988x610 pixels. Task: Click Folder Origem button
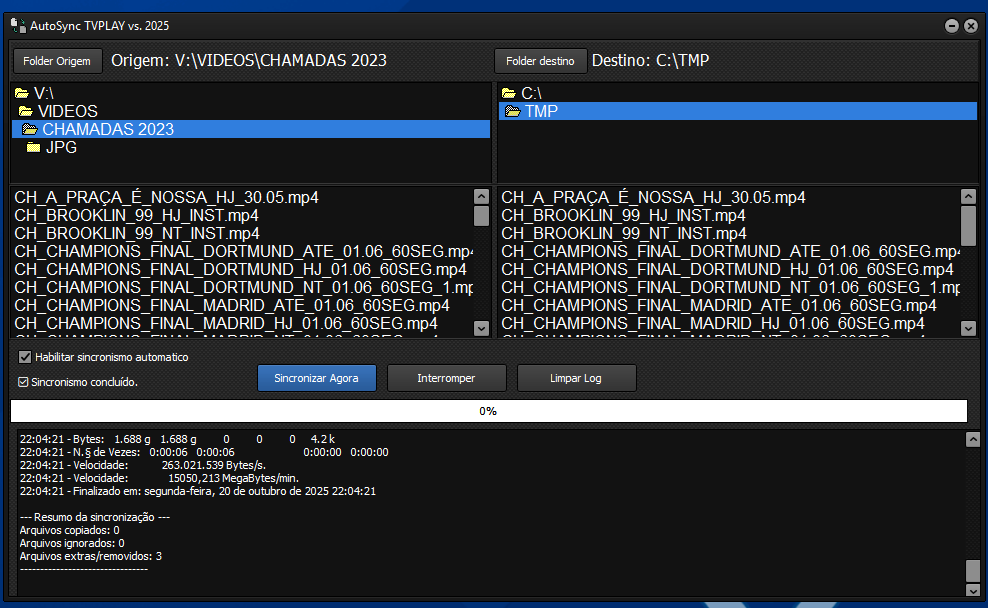[x=57, y=61]
